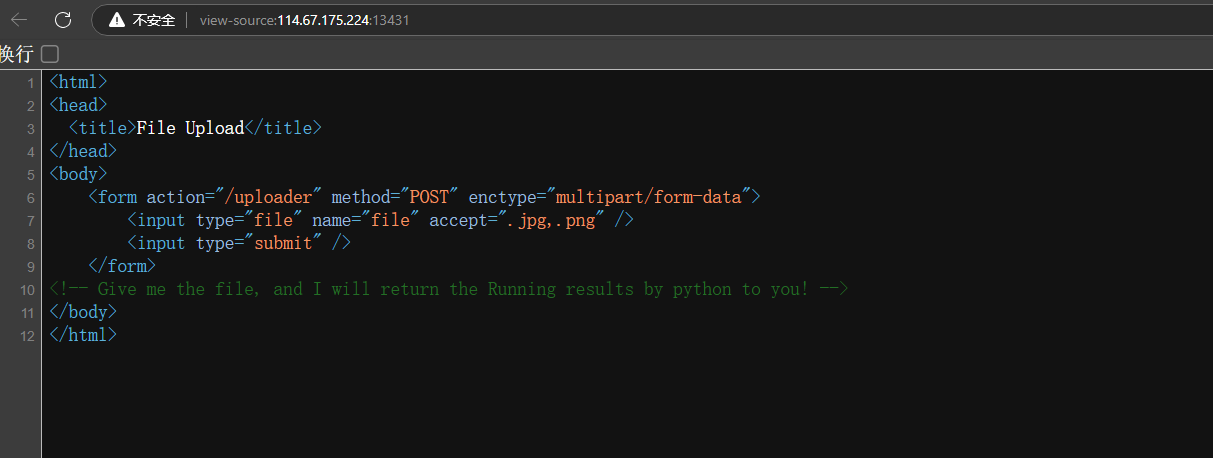Click line number 1 in the gutter
Screen dimensions: 1213x458
[x=31, y=83]
